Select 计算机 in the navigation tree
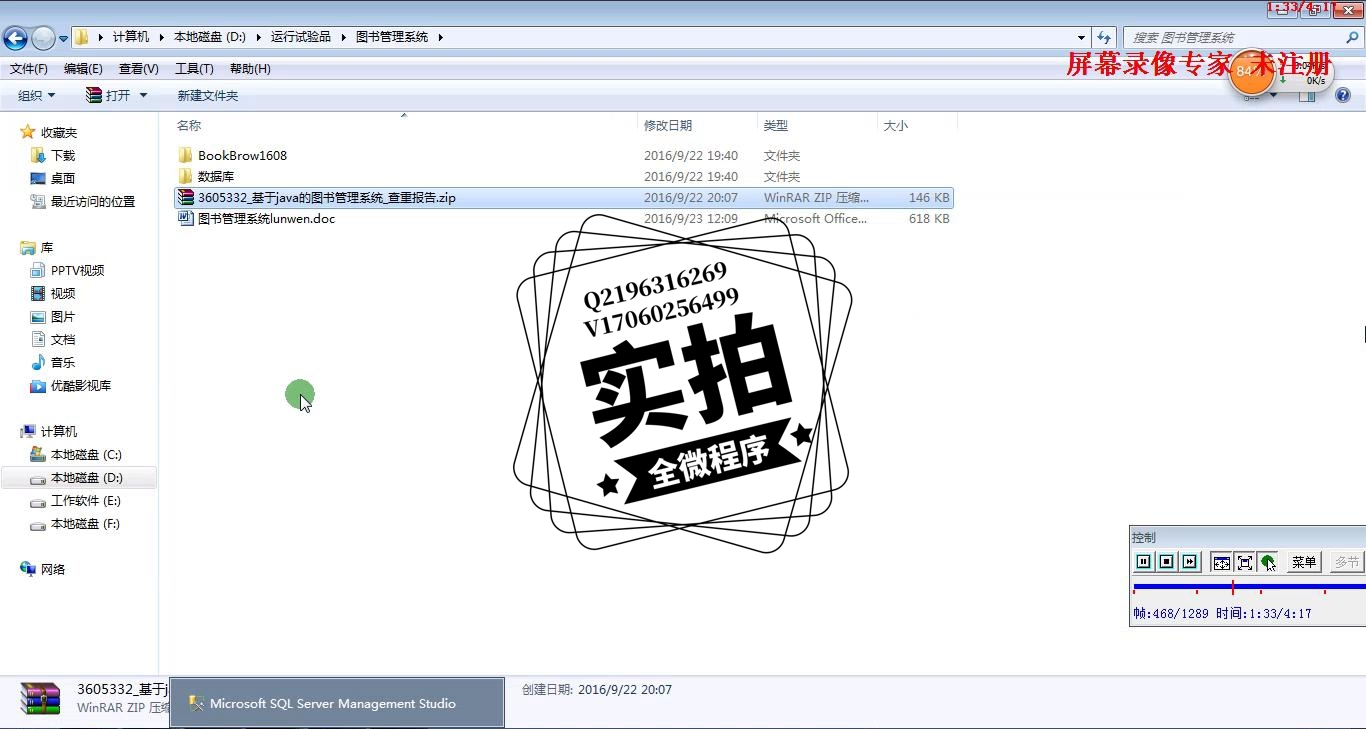The width and height of the screenshot is (1366, 729). pyautogui.click(x=59, y=431)
